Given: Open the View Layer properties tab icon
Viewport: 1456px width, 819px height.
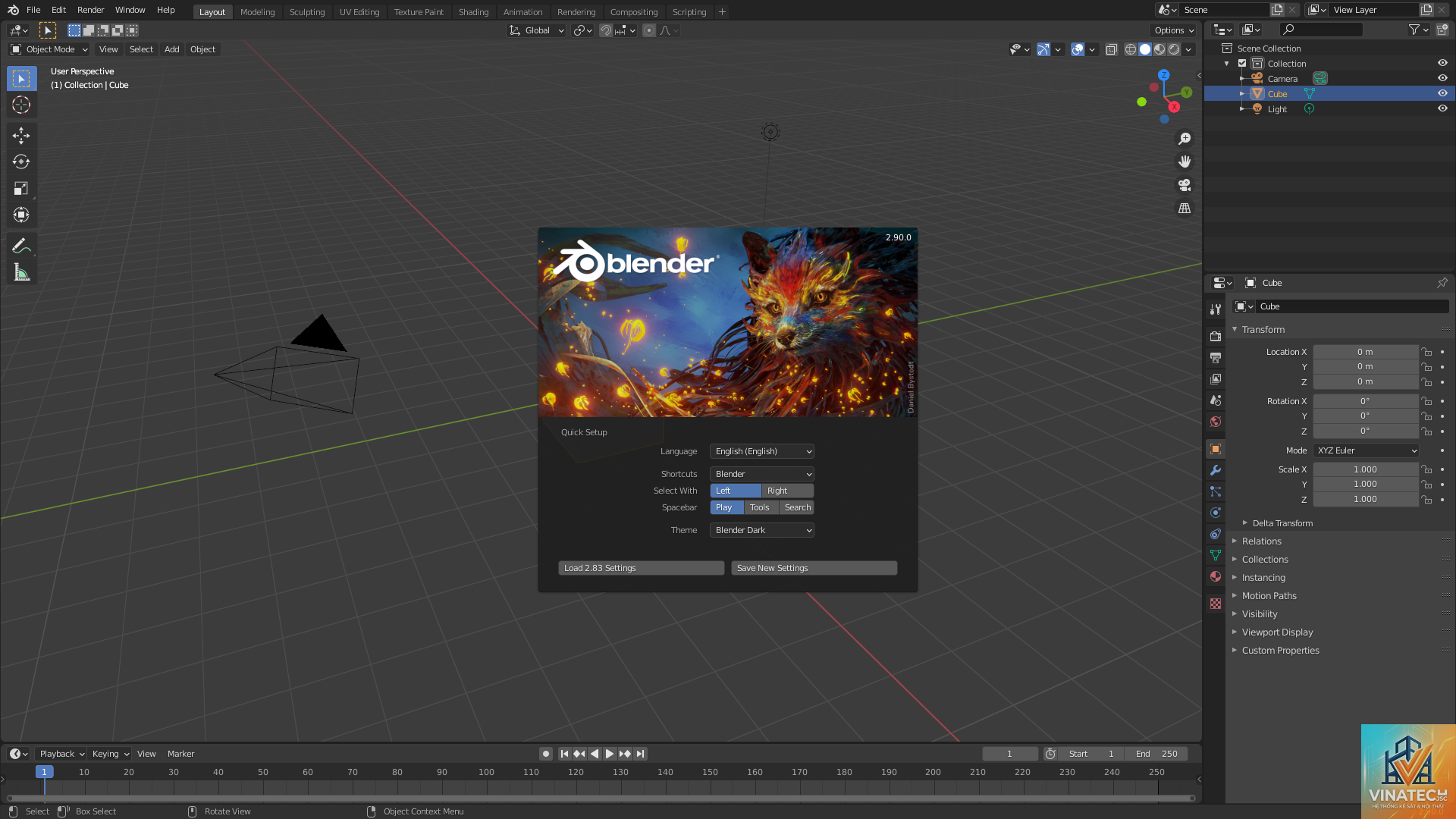Looking at the screenshot, I should click(x=1216, y=378).
